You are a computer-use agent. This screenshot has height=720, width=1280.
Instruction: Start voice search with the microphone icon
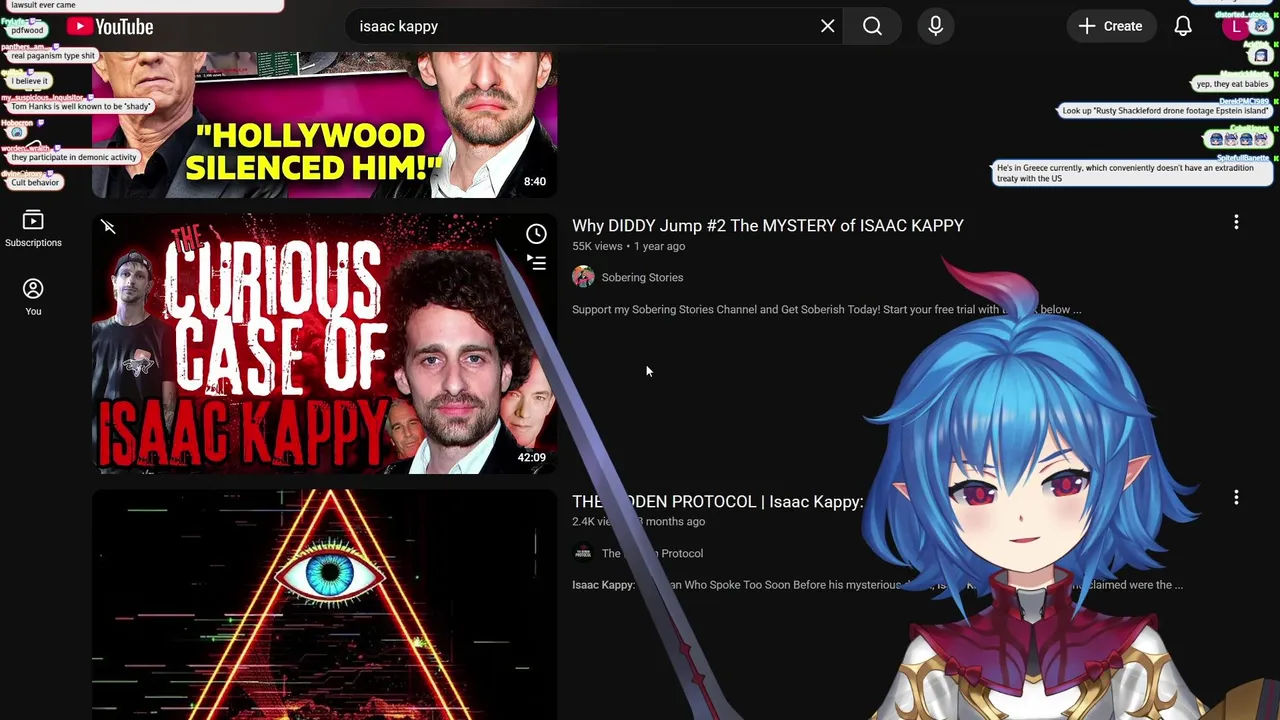coord(935,26)
